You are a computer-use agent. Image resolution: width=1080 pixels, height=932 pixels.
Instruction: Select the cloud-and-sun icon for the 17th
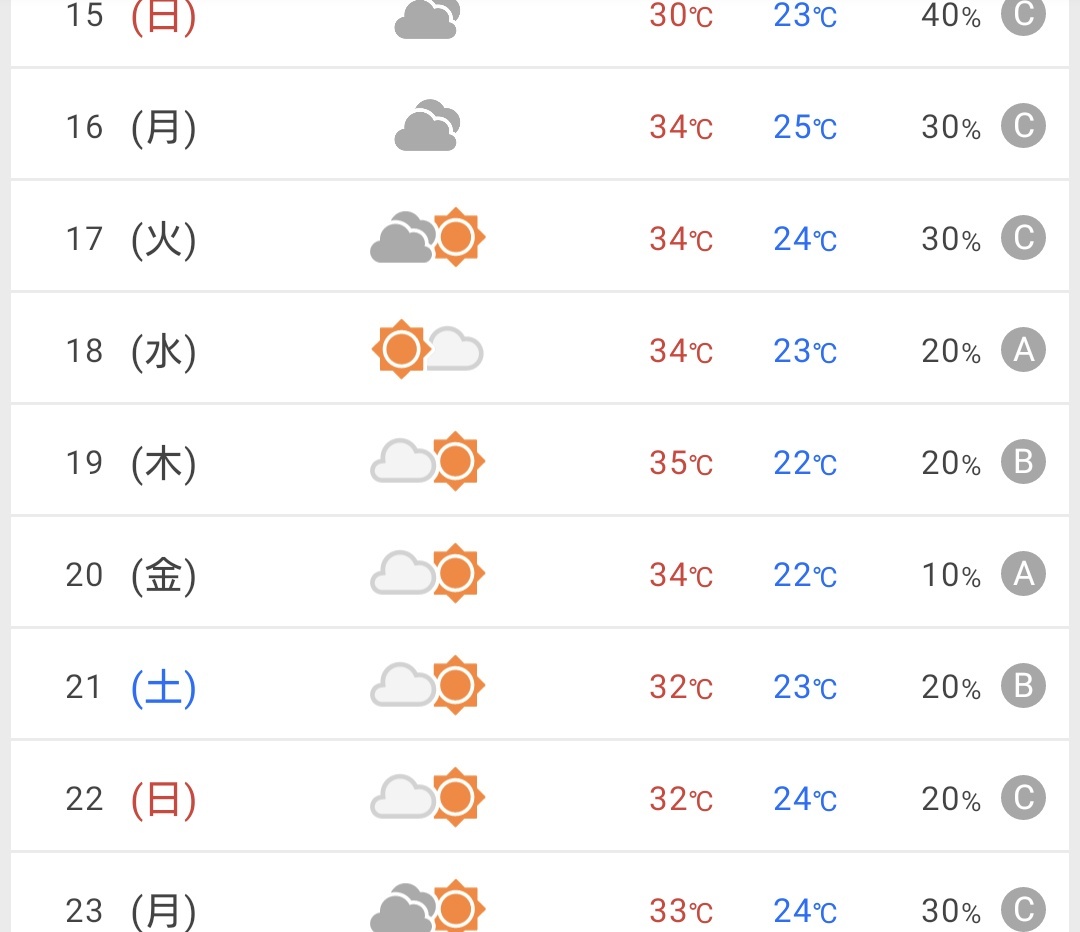428,237
